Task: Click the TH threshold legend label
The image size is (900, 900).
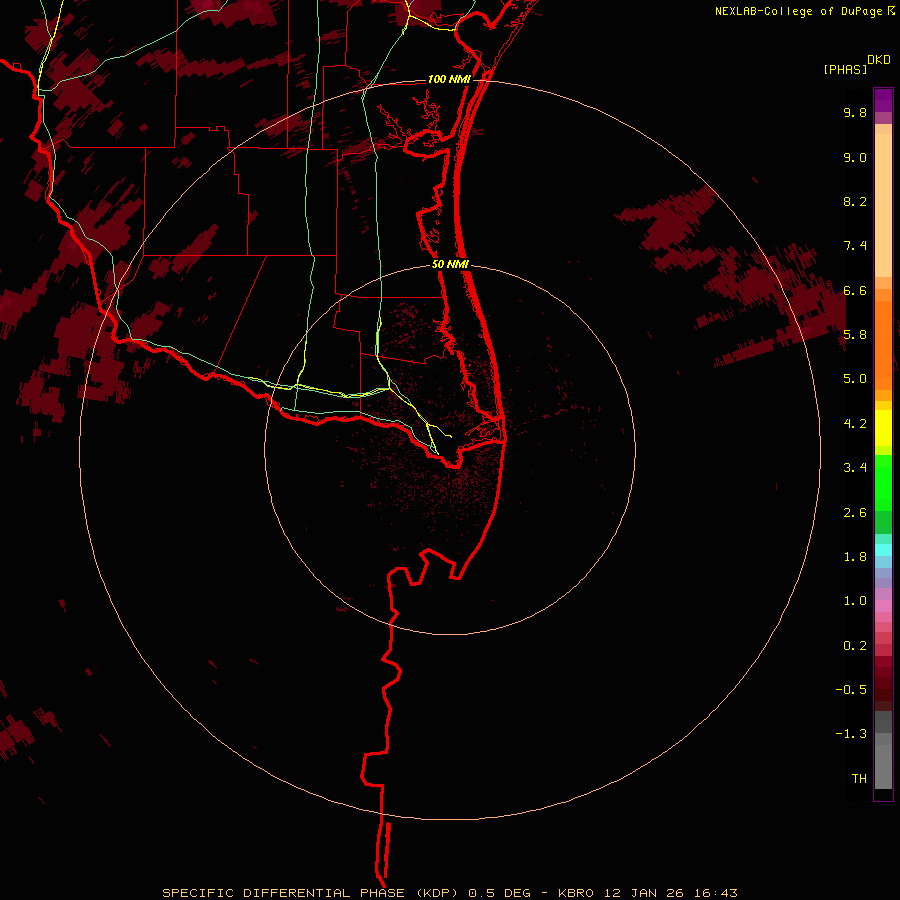Action: (x=859, y=779)
